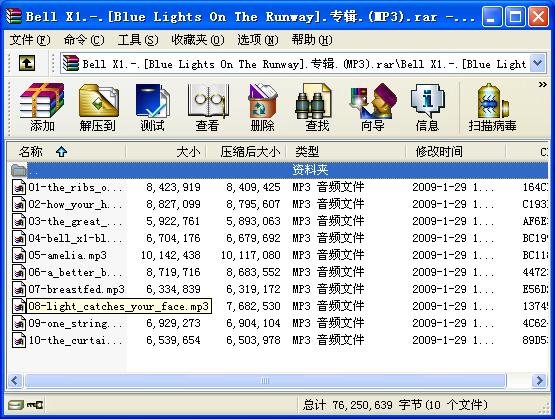Click the 添加 (Add) toolbar icon
Screen dimensions: 555x419
[42, 108]
